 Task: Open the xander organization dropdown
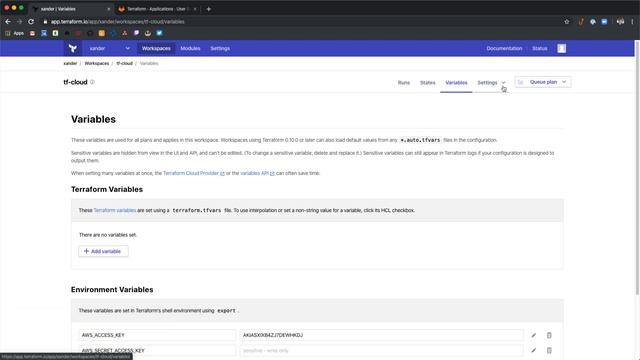tap(110, 48)
